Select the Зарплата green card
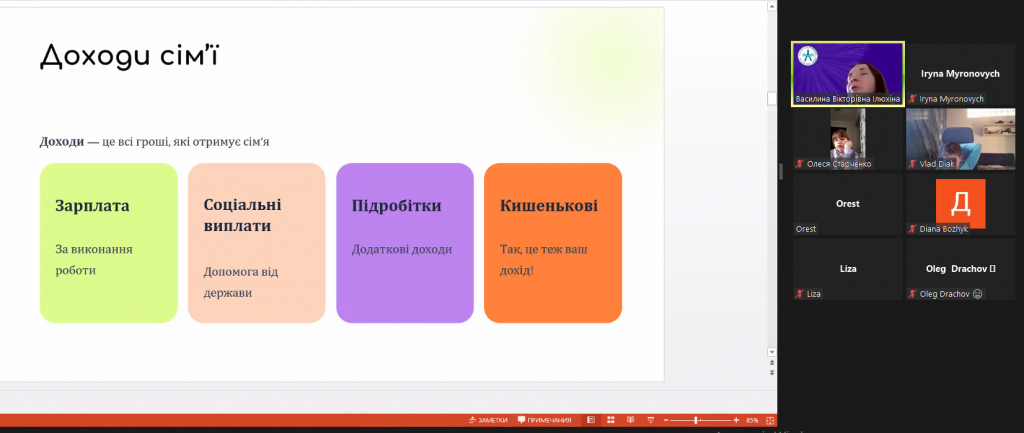 pyautogui.click(x=108, y=243)
